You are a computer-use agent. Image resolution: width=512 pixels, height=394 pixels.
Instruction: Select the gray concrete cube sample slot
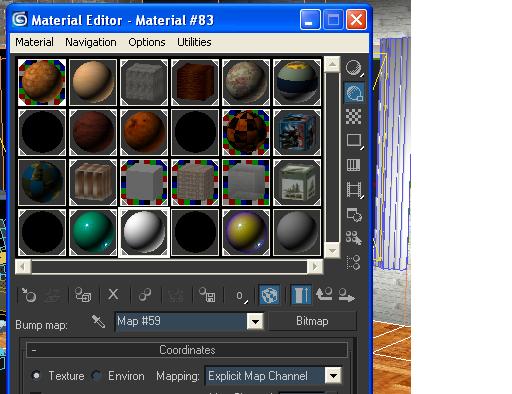144,82
